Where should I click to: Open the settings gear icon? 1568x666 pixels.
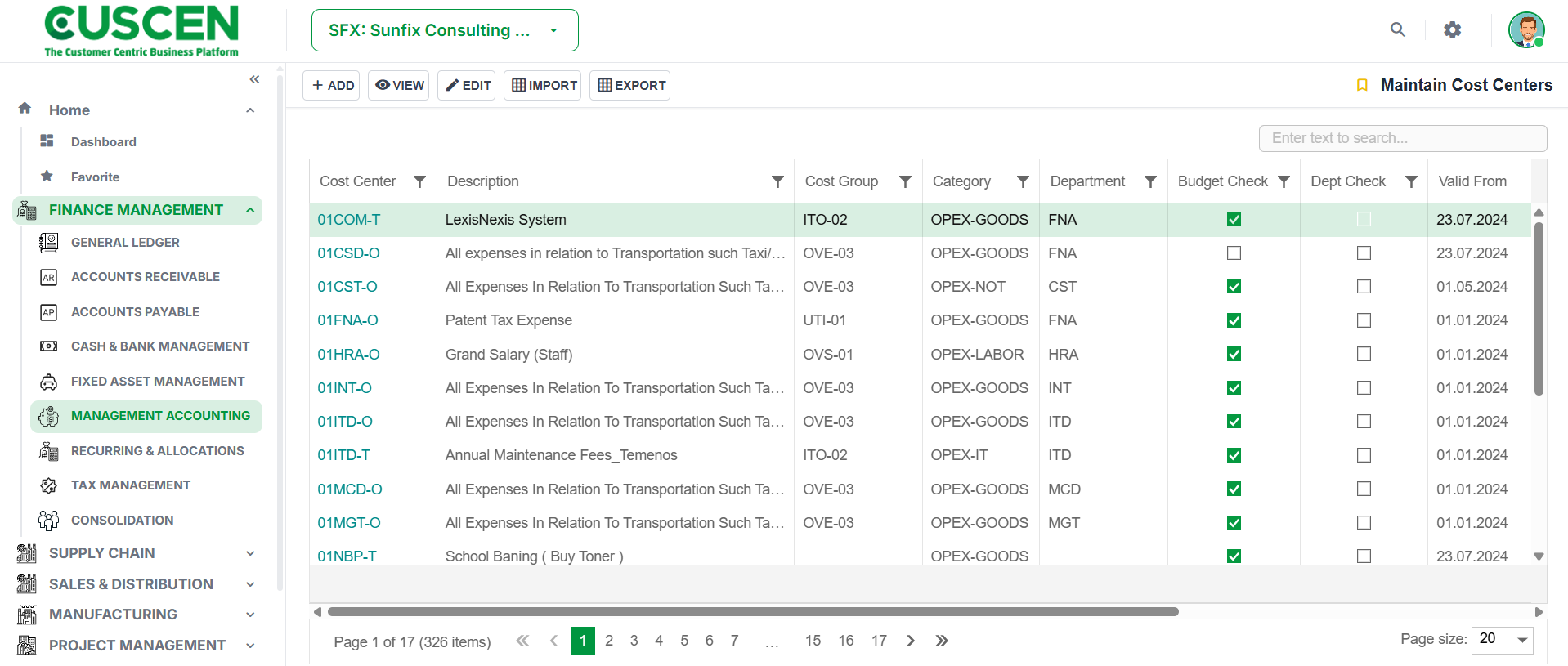tap(1452, 30)
